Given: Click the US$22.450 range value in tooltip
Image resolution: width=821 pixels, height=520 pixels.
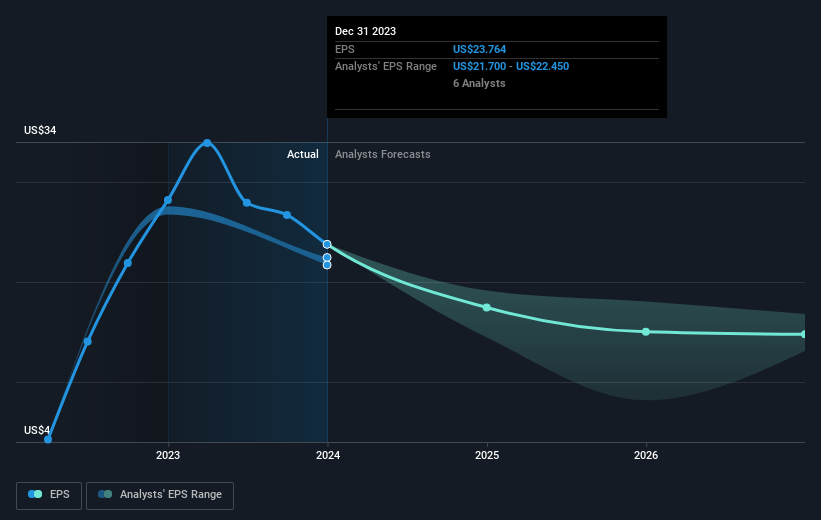Looking at the screenshot, I should coord(542,67).
